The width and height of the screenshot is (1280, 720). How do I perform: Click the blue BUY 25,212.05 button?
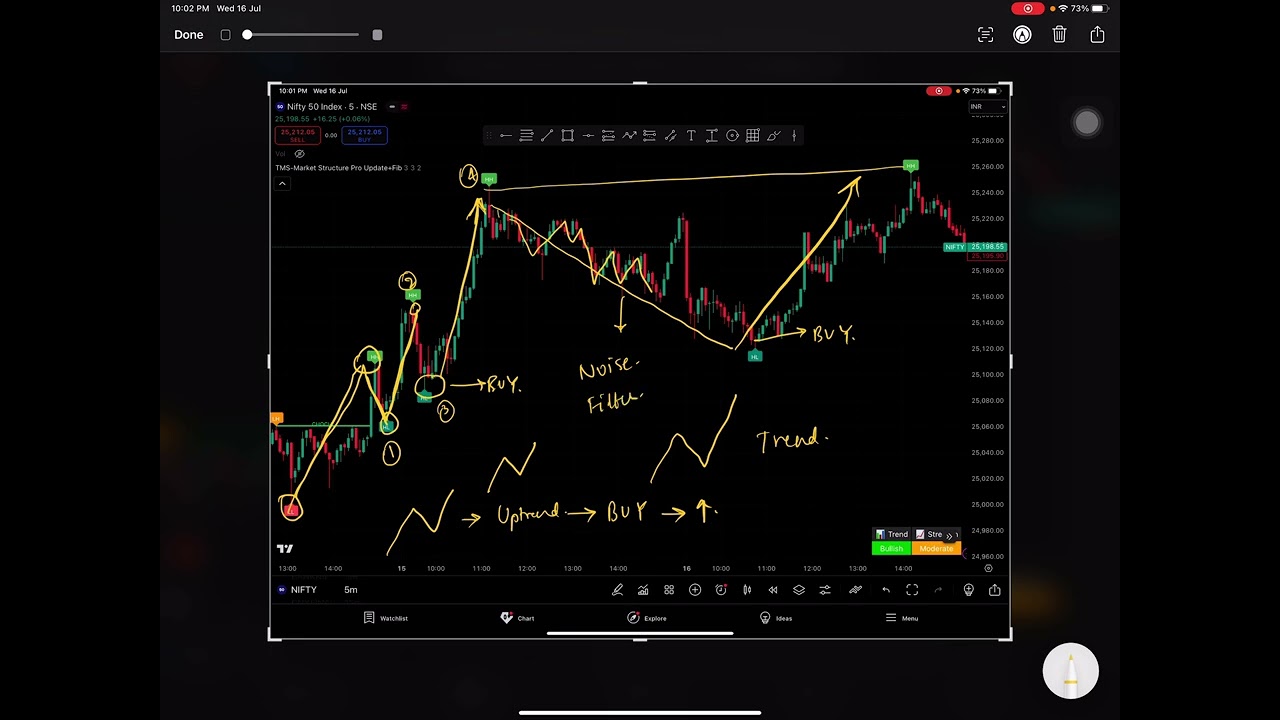coord(364,135)
